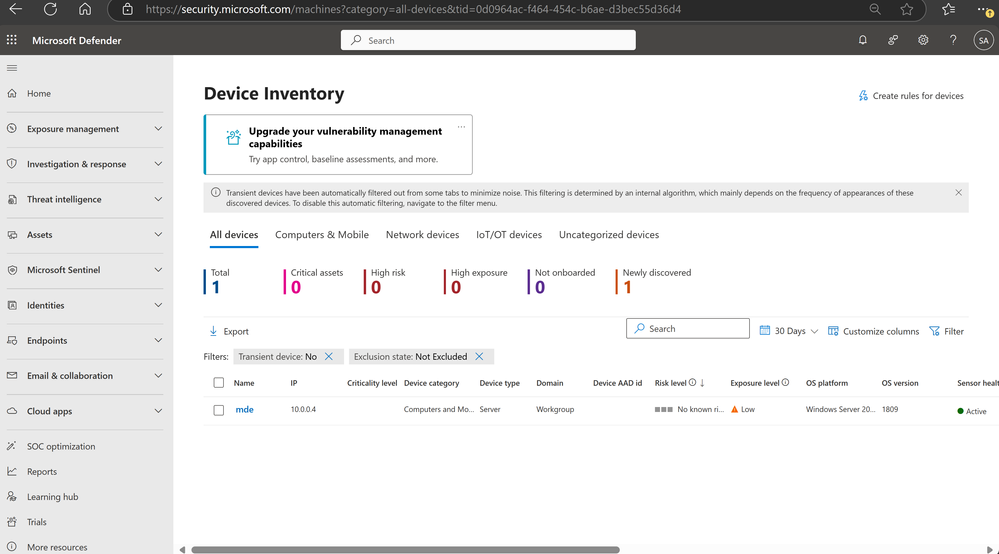Viewport: 999px width, 554px height.
Task: Select the All devices tab
Action: [x=234, y=234]
